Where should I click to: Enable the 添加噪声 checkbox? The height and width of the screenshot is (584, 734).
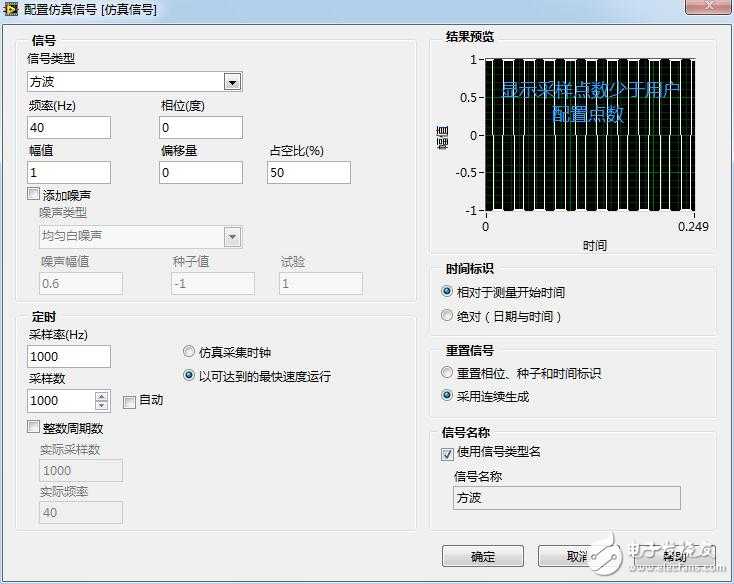(x=33, y=194)
